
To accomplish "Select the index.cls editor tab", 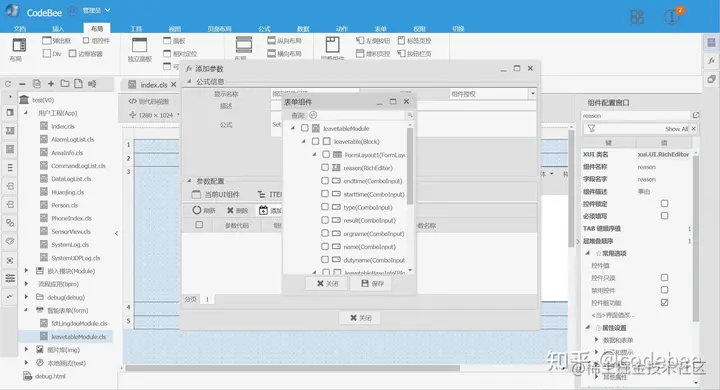I will [153, 85].
